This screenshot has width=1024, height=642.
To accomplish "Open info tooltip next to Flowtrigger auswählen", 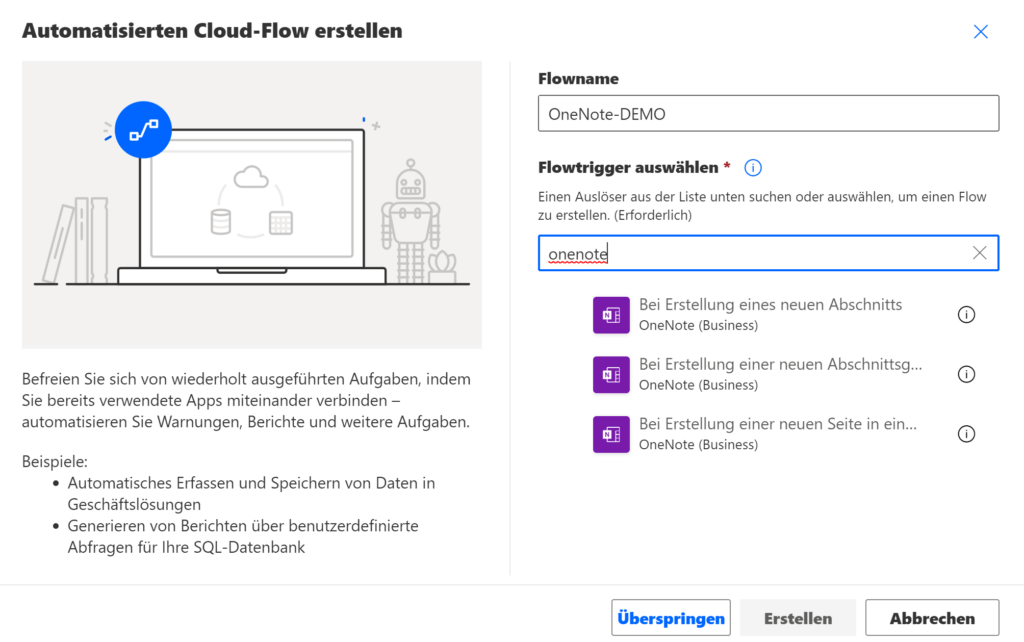I will (752, 168).
